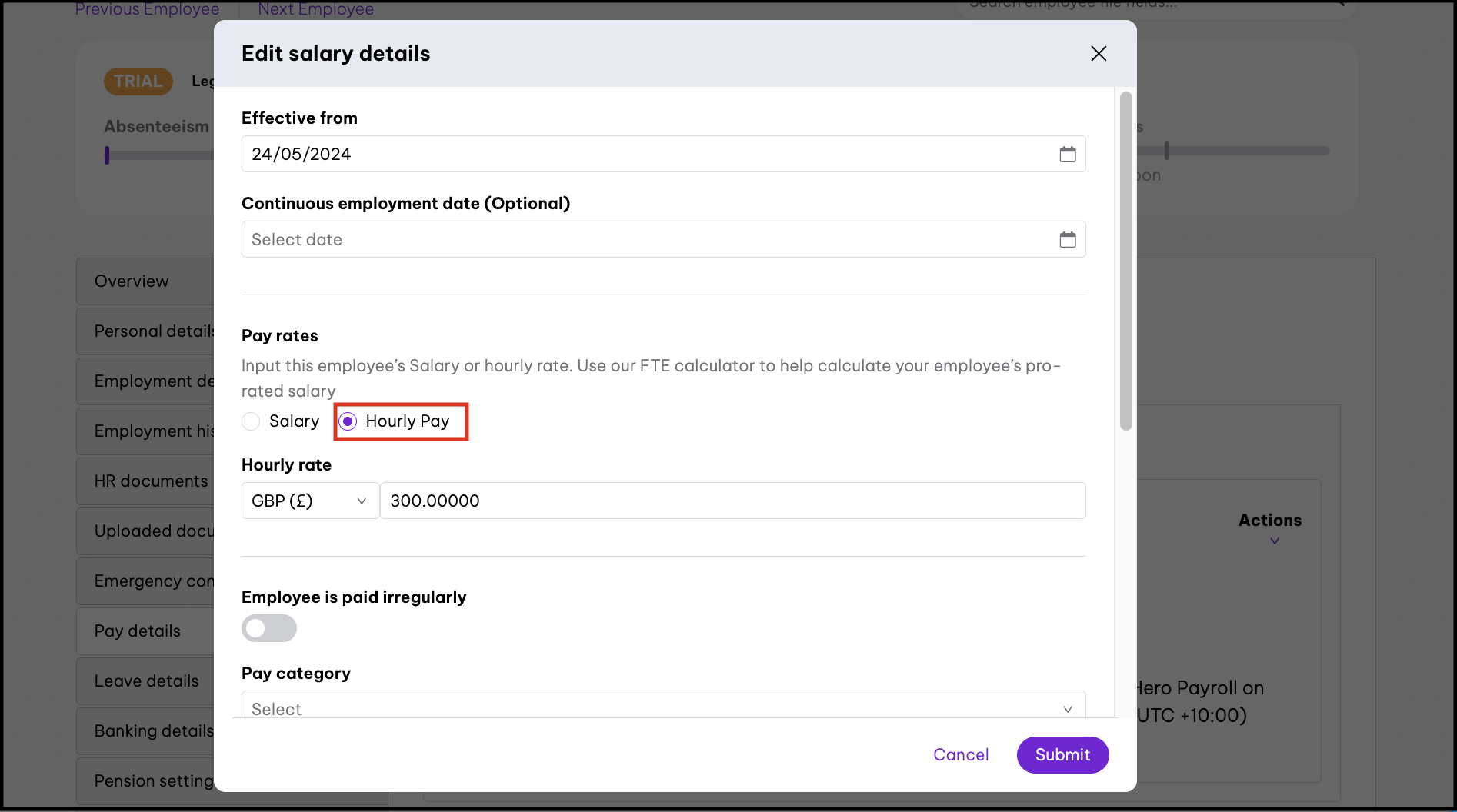Open the Leave details sidebar tab
Image resolution: width=1457 pixels, height=812 pixels.
pos(146,681)
